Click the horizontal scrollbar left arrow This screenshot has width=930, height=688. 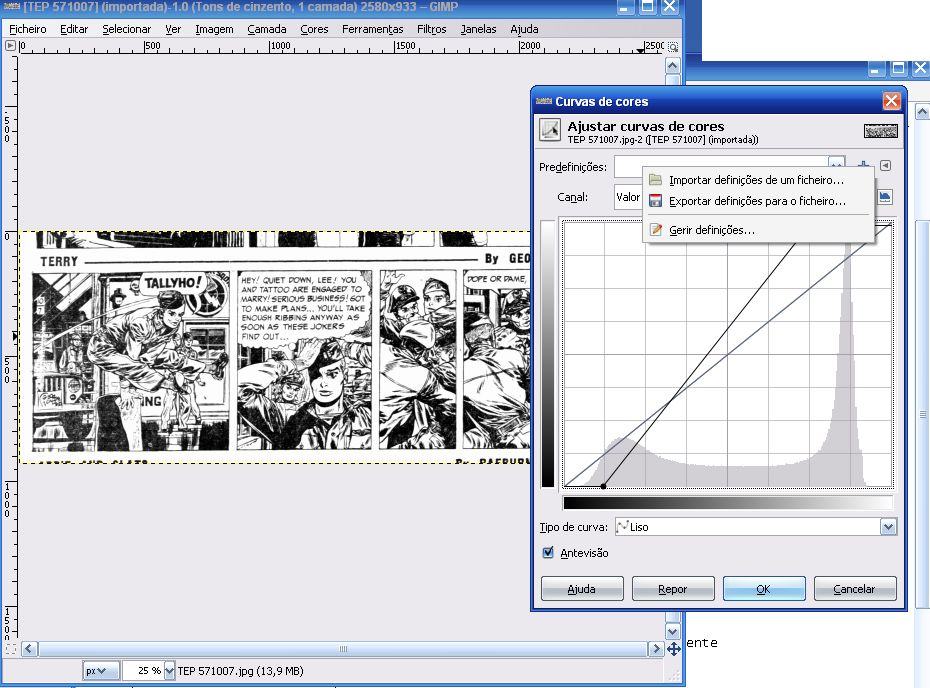click(x=30, y=649)
